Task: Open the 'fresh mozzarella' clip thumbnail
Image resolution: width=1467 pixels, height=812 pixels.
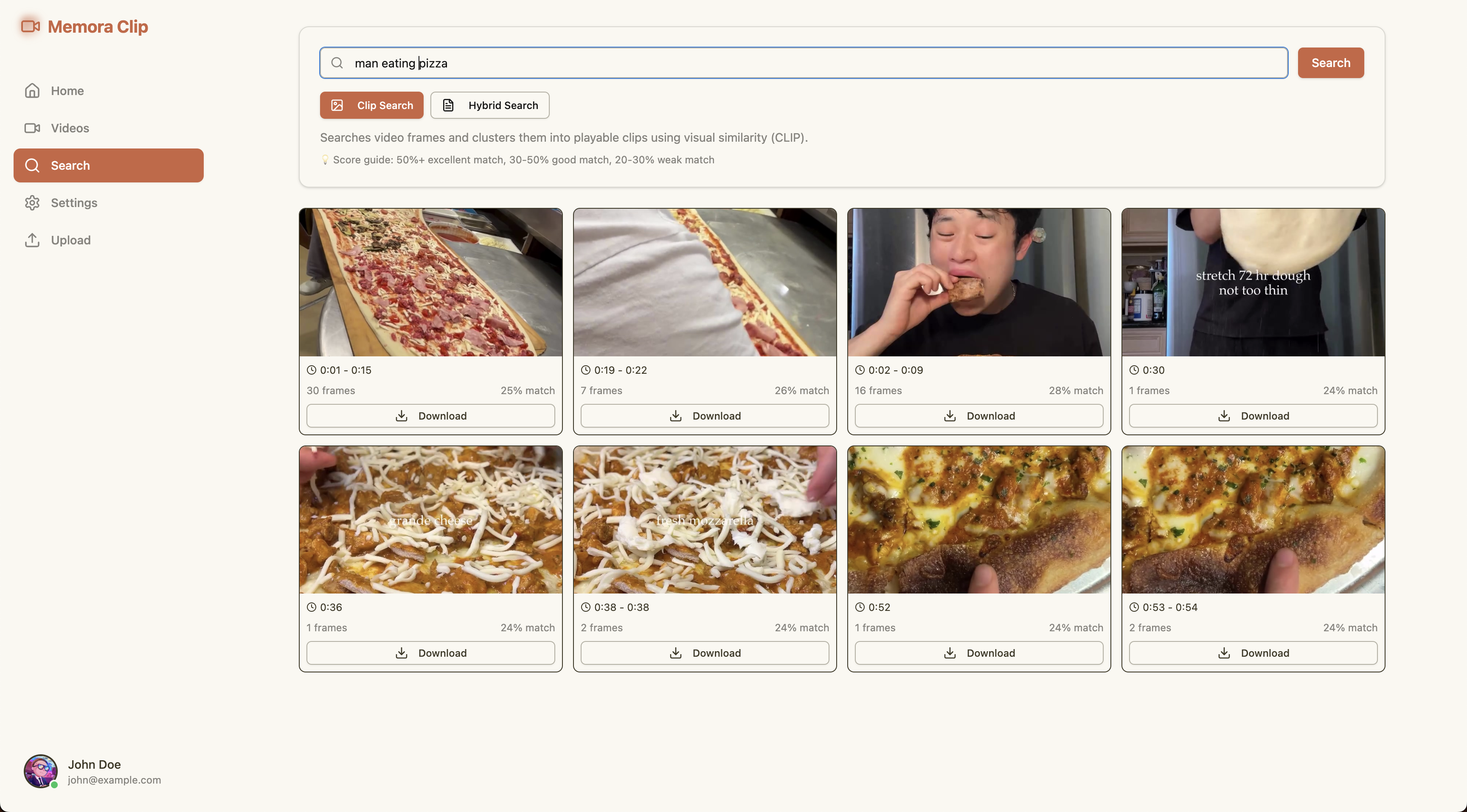Action: 705,520
